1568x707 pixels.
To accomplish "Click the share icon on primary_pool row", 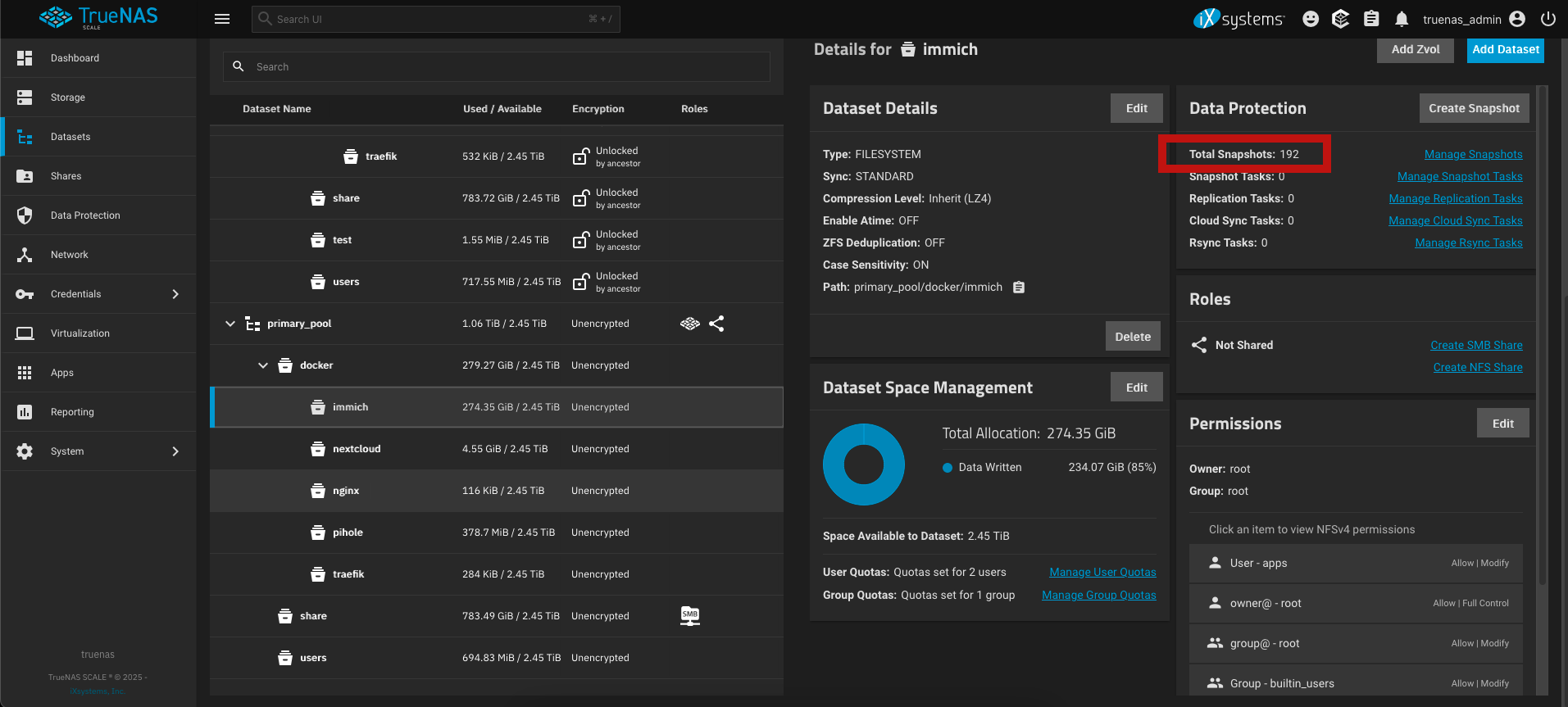I will click(x=716, y=324).
